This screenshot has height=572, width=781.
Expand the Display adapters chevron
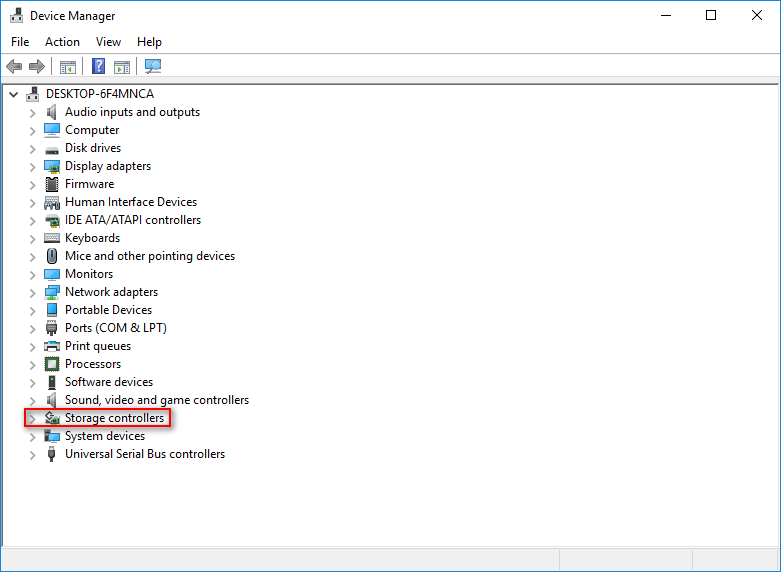click(32, 167)
